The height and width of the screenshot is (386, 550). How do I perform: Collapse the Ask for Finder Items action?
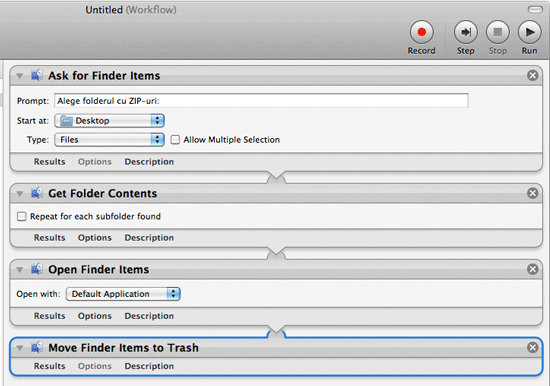(20, 76)
